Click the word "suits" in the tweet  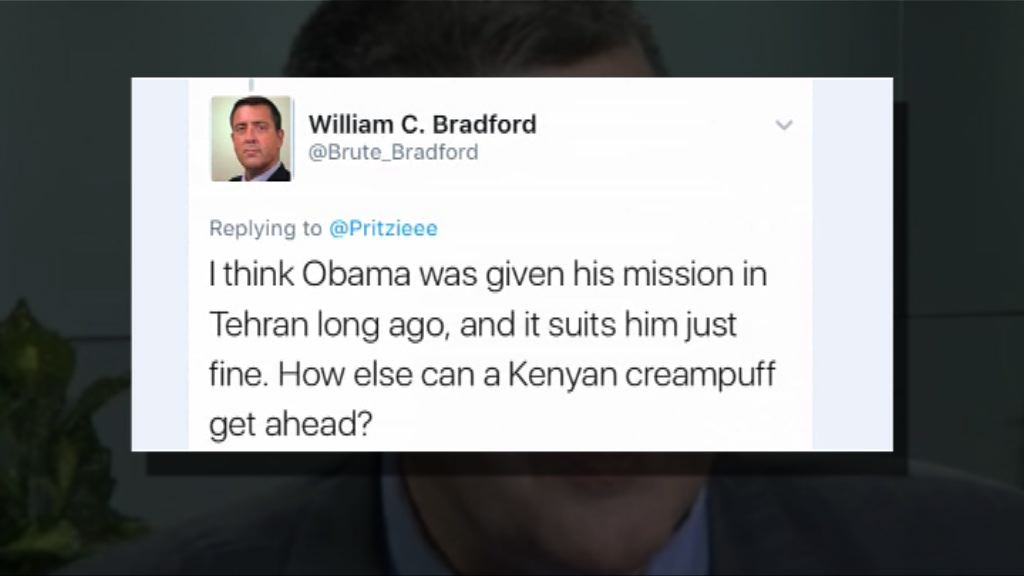click(581, 325)
